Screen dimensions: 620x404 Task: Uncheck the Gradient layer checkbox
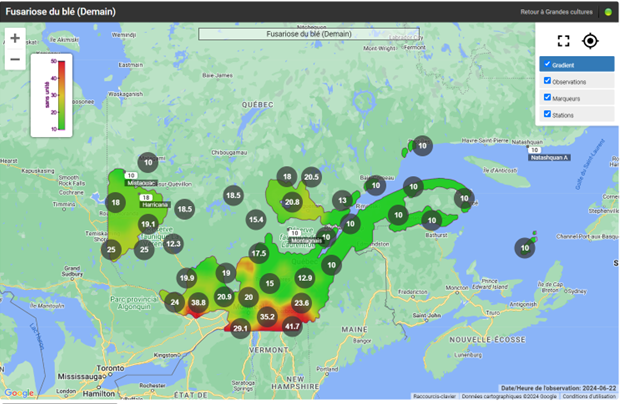point(546,64)
